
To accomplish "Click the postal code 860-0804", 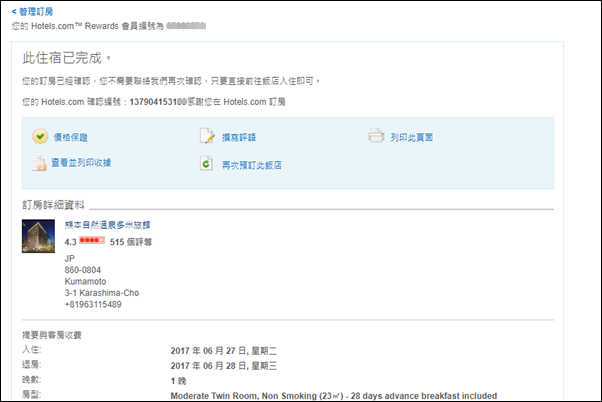I will point(83,270).
